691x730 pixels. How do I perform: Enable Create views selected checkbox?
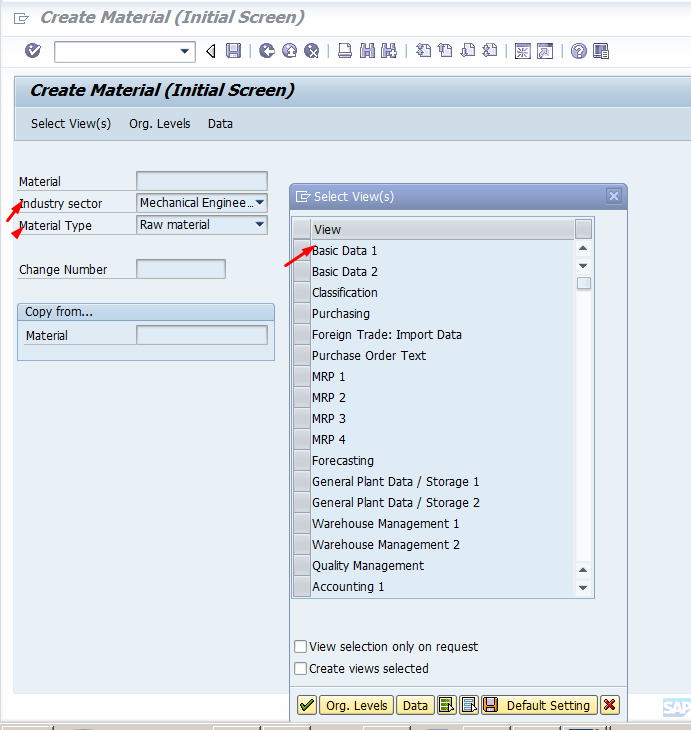[x=301, y=669]
